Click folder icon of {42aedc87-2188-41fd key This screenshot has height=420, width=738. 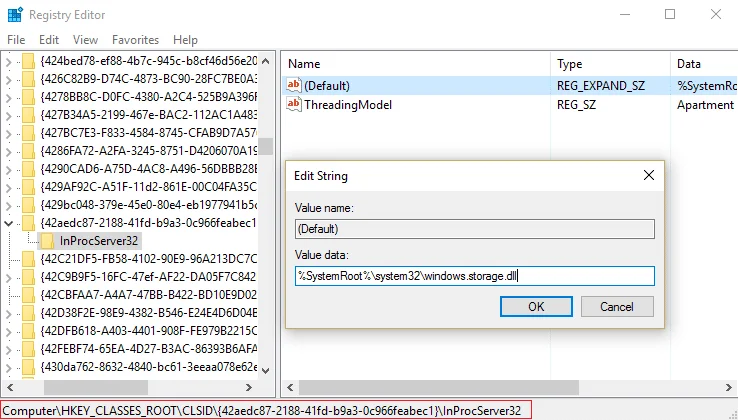coord(28,223)
